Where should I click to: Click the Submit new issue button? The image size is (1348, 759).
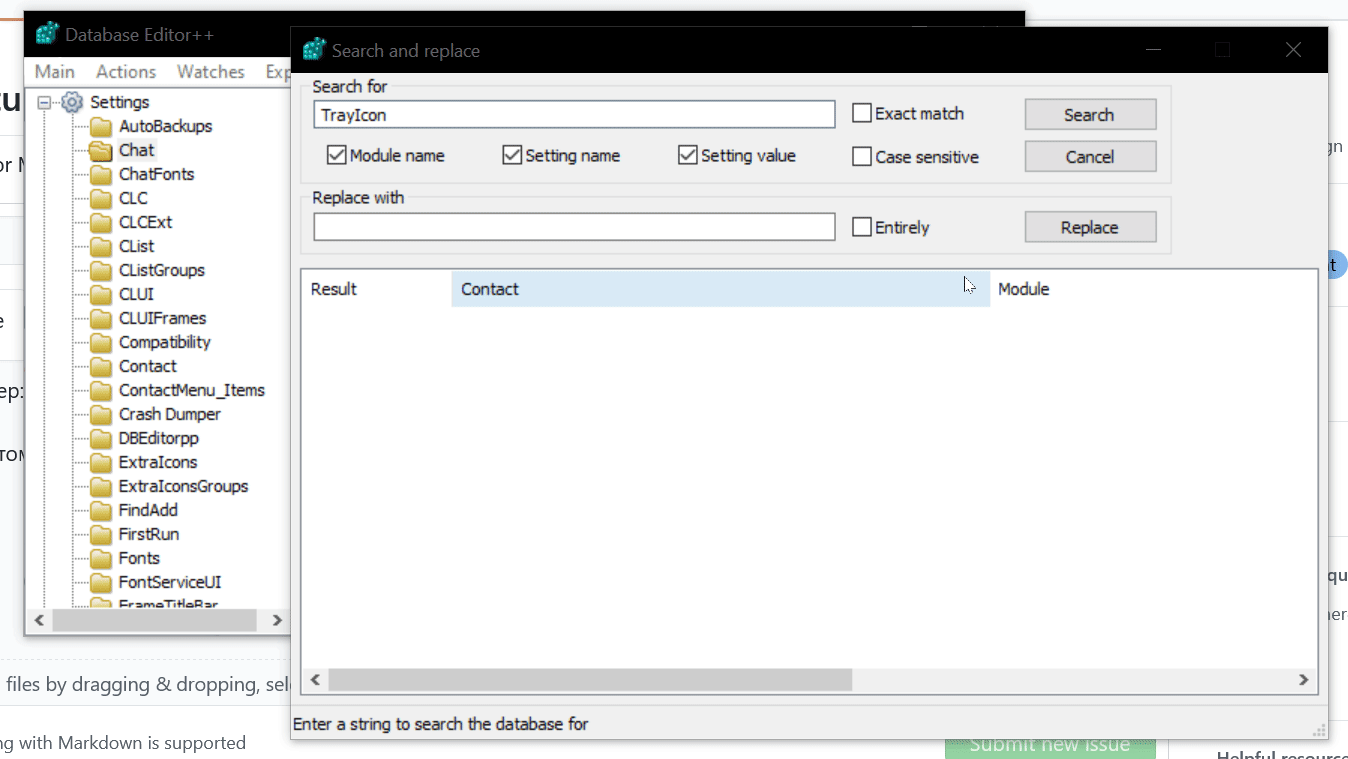tap(1050, 745)
